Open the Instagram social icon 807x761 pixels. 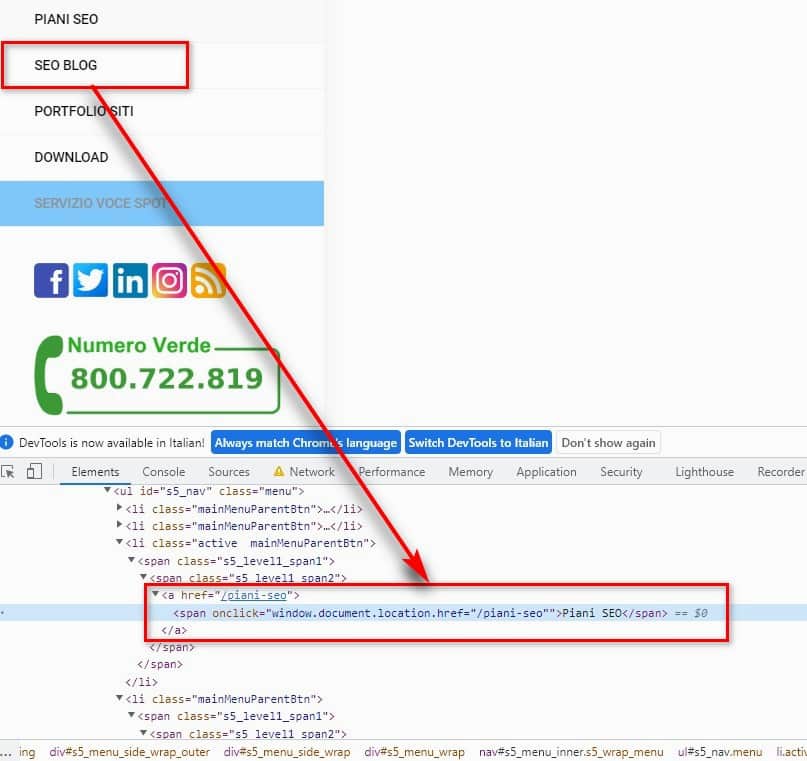[169, 280]
